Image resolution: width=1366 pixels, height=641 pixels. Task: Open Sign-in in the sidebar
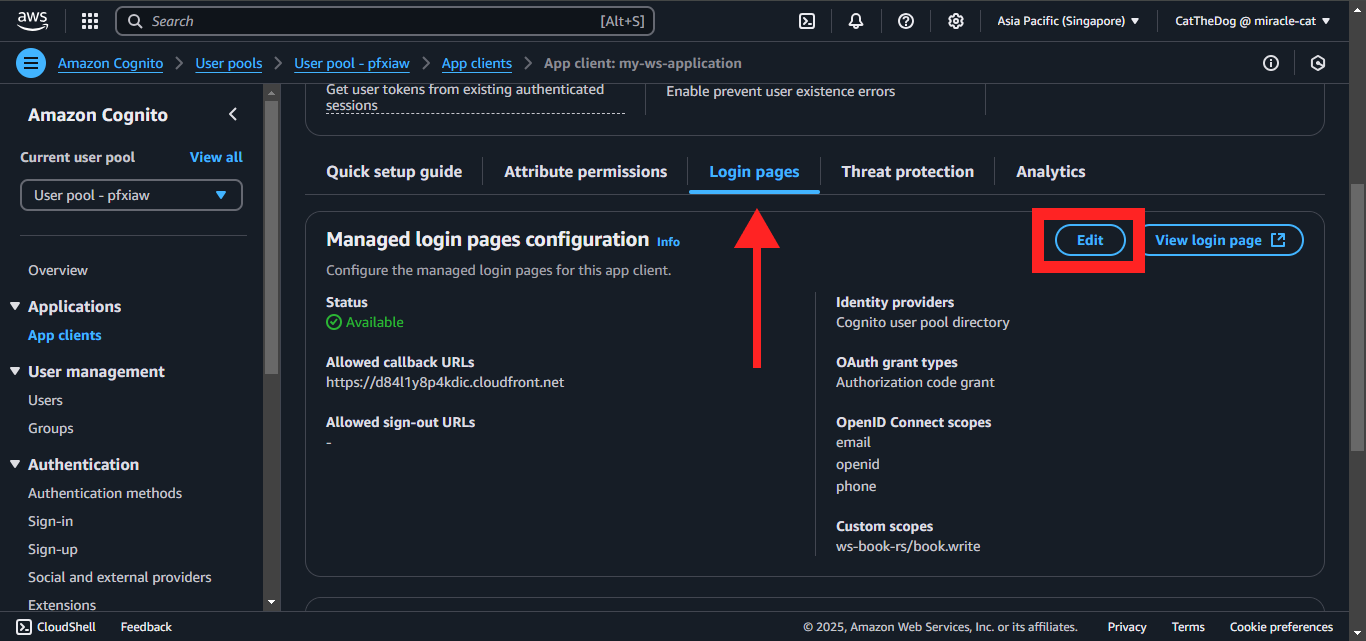(x=50, y=521)
